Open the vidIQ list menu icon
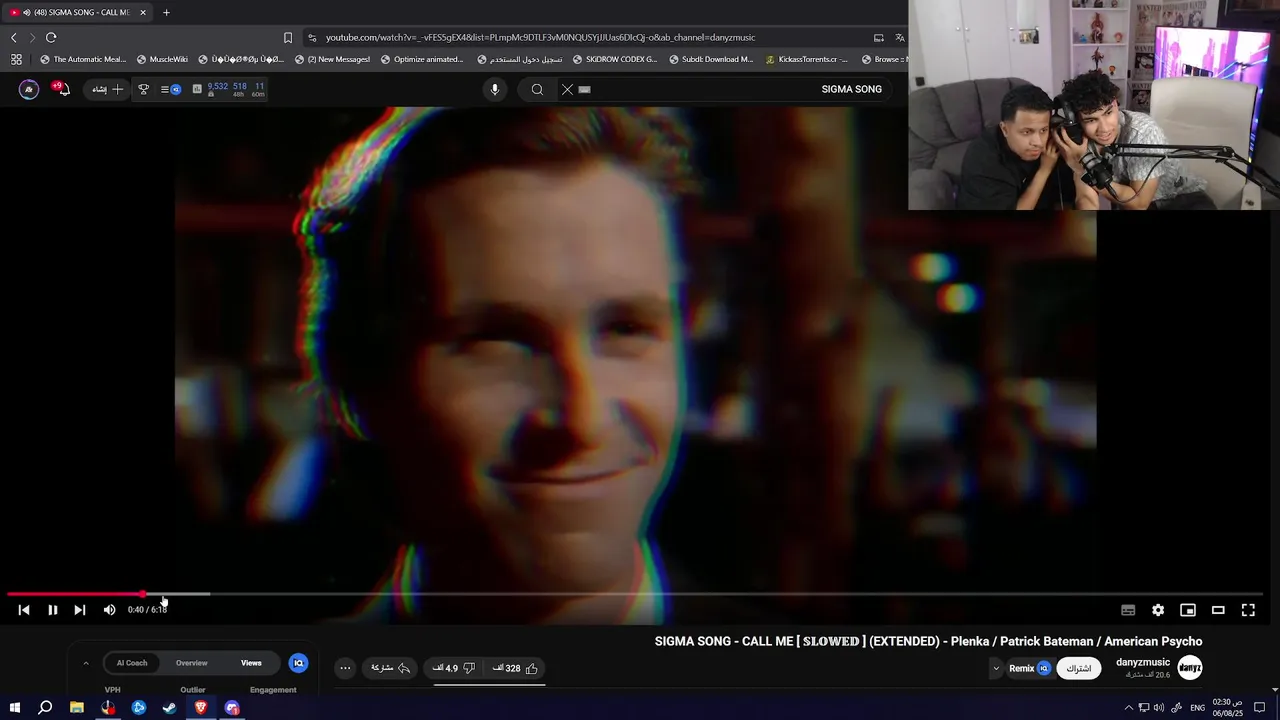1280x720 pixels. (x=171, y=89)
